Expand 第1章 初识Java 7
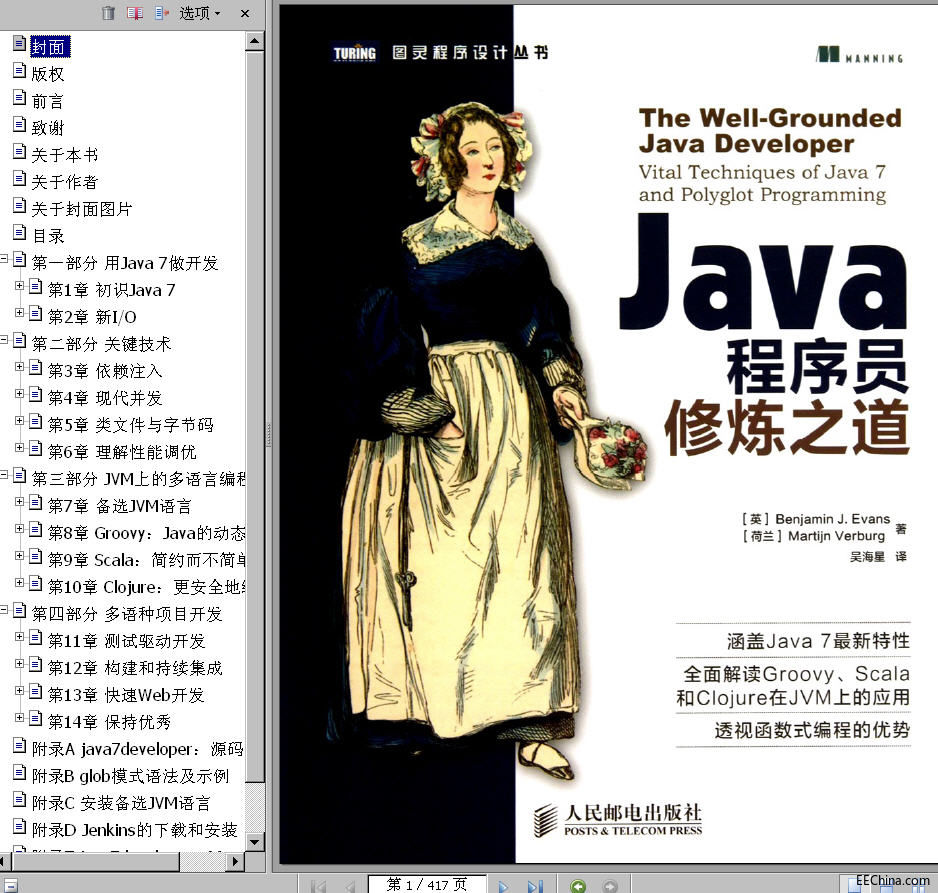This screenshot has width=938, height=893. (x=20, y=286)
